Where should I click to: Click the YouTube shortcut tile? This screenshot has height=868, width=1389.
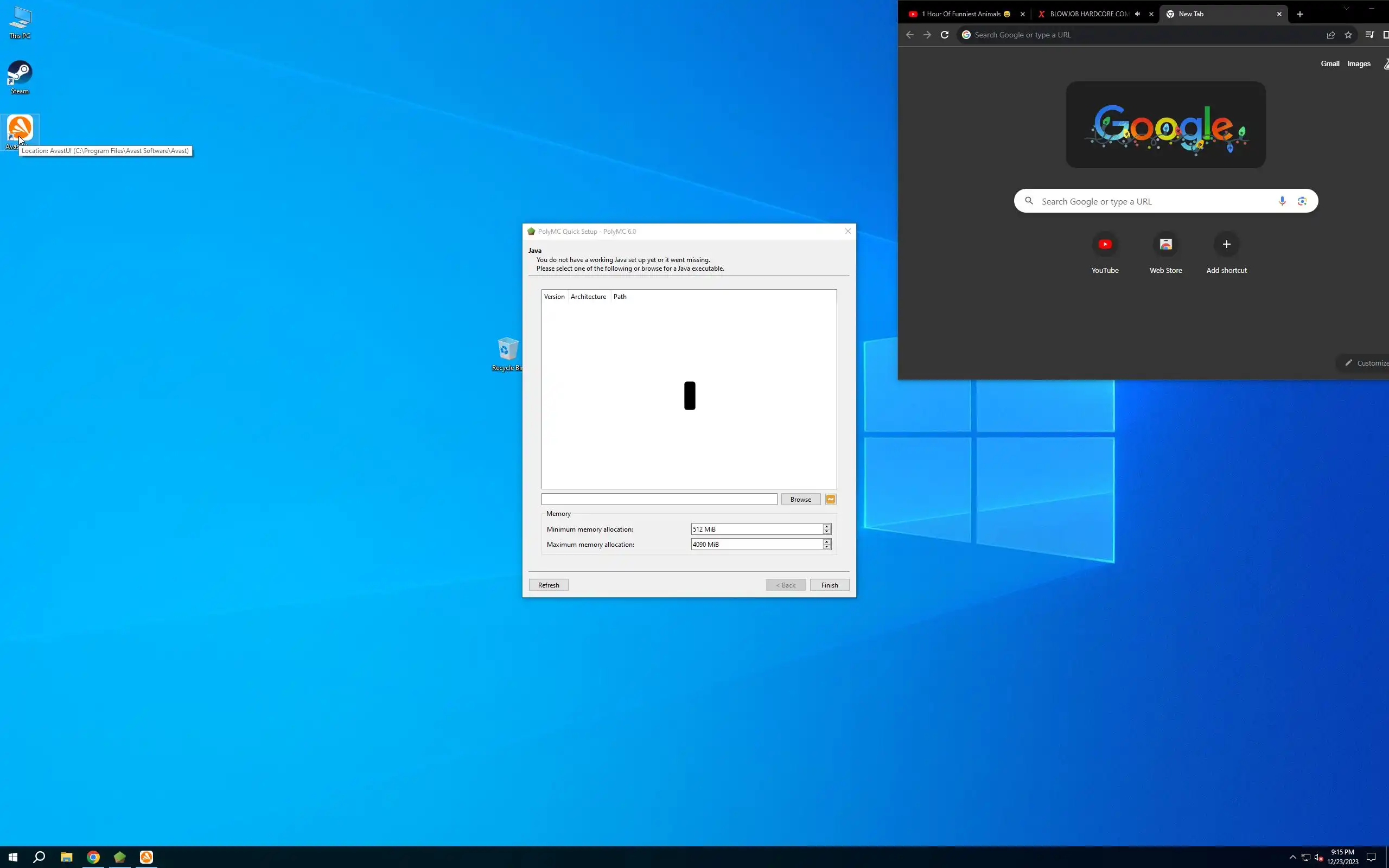tap(1104, 245)
